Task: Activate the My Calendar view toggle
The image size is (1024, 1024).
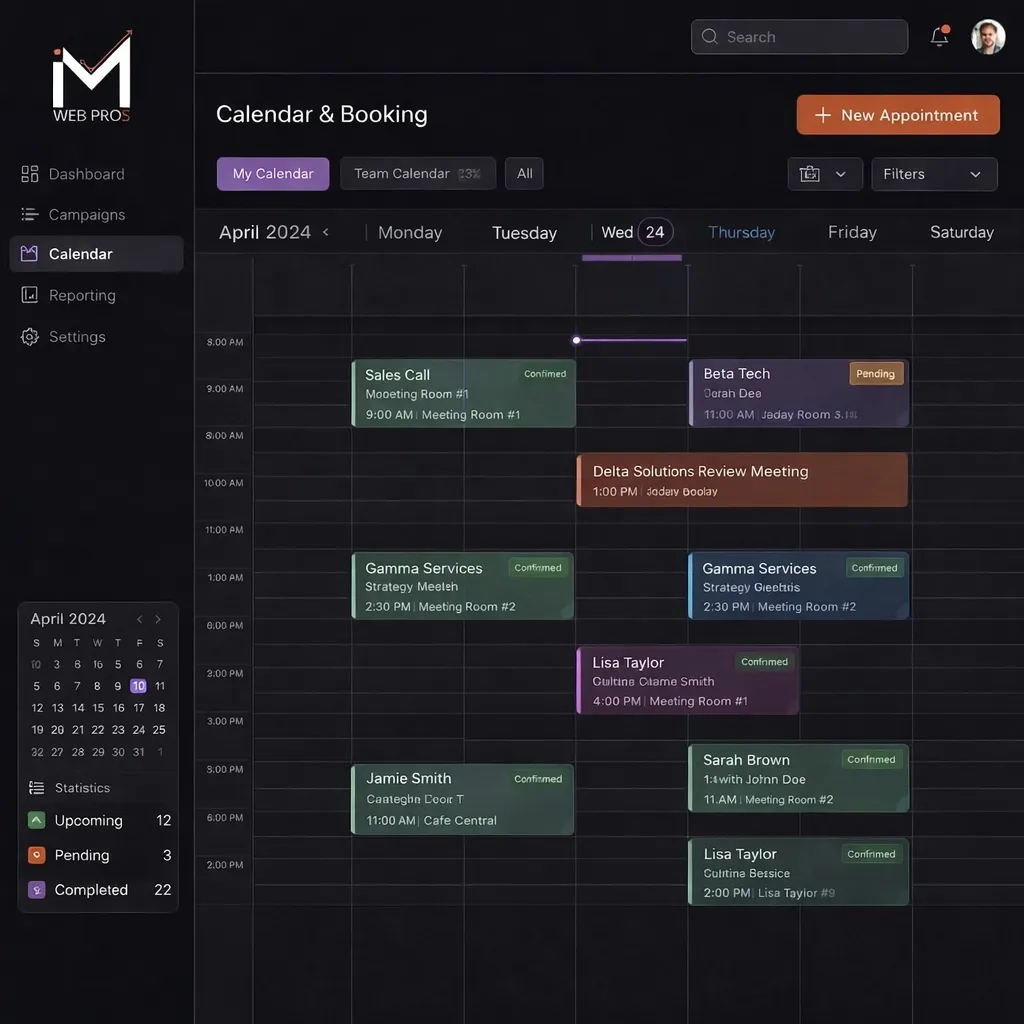Action: coord(272,173)
